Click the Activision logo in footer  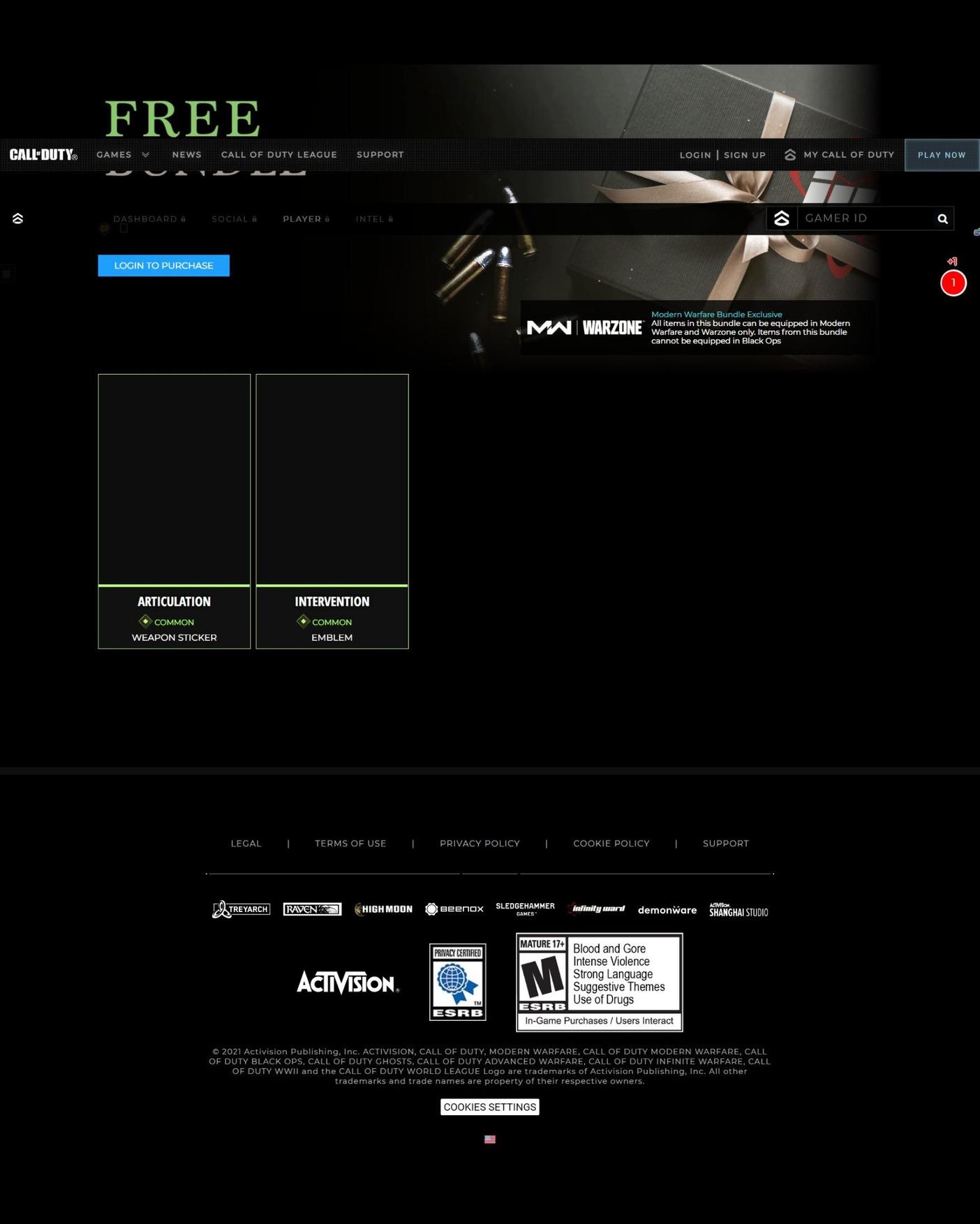pyautogui.click(x=348, y=983)
